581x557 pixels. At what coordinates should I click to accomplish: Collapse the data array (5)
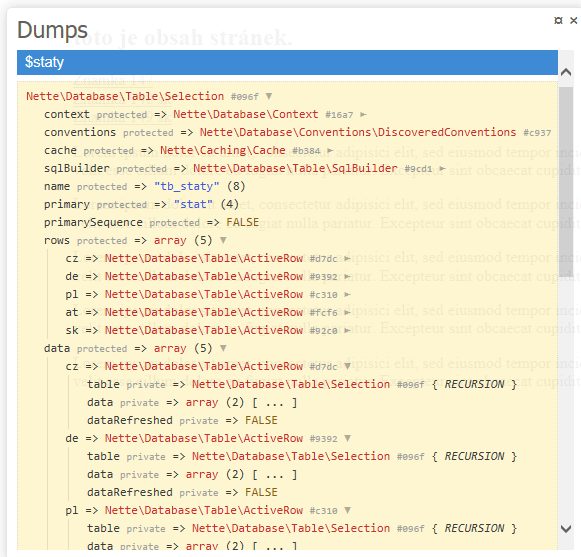(x=223, y=348)
